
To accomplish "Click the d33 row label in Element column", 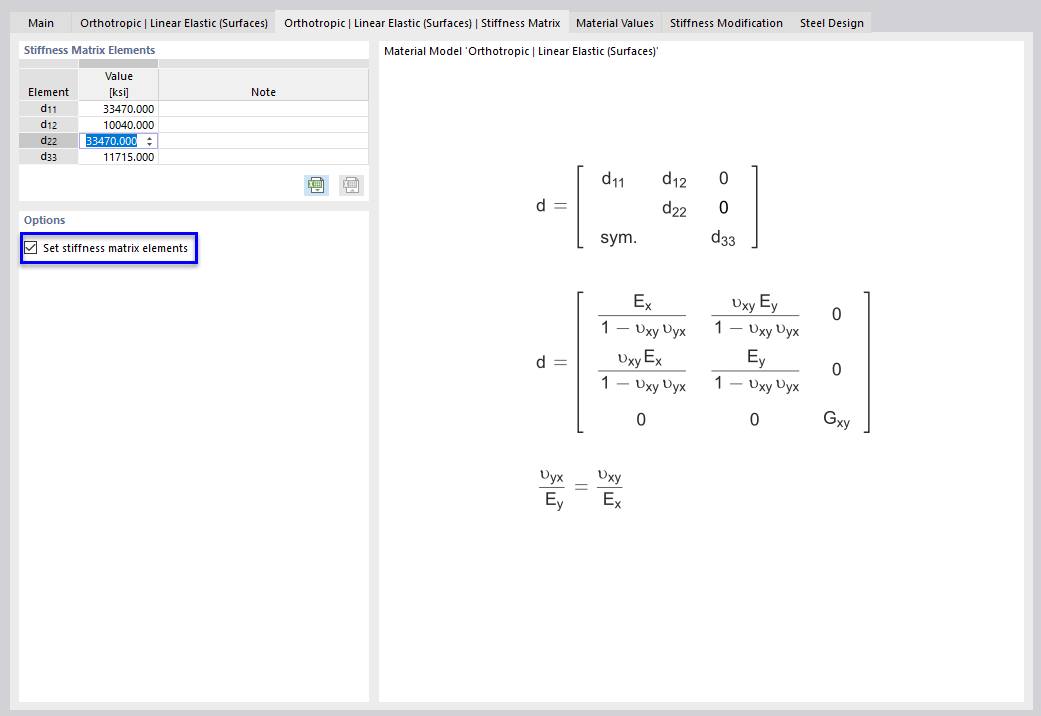I will (47, 156).
